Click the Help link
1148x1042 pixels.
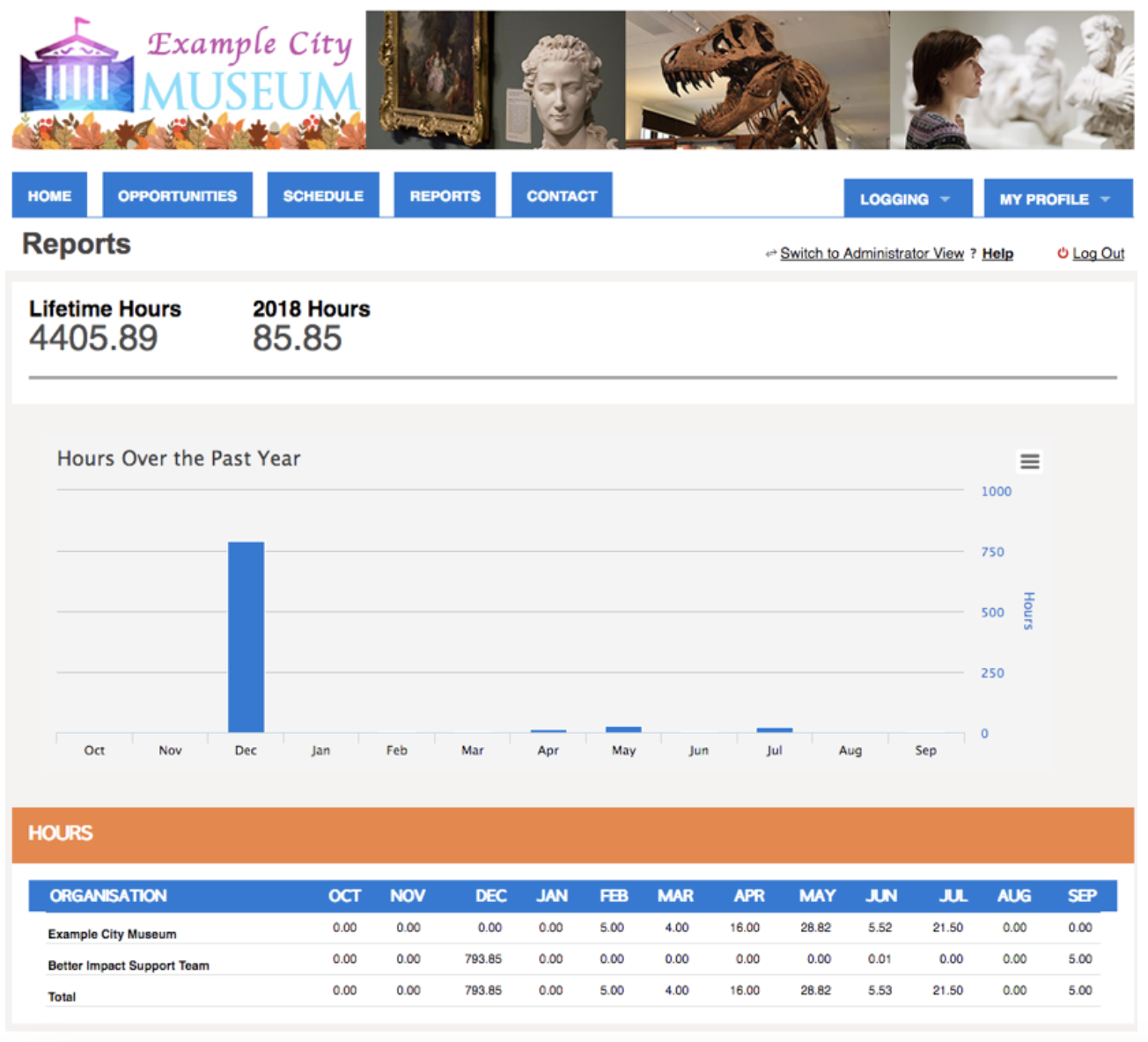(997, 253)
